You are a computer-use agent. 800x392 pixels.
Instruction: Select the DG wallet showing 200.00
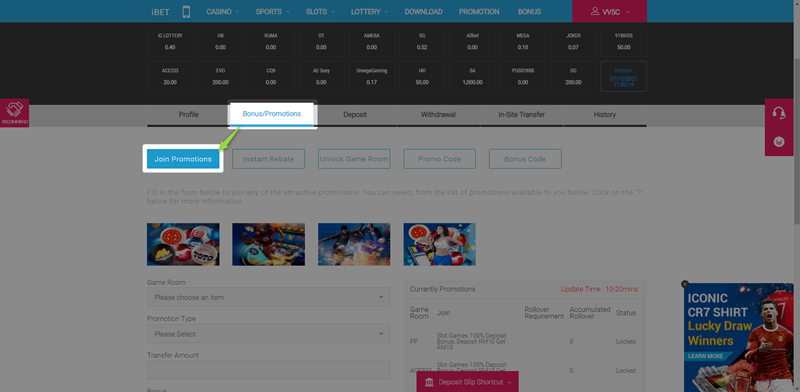573,77
